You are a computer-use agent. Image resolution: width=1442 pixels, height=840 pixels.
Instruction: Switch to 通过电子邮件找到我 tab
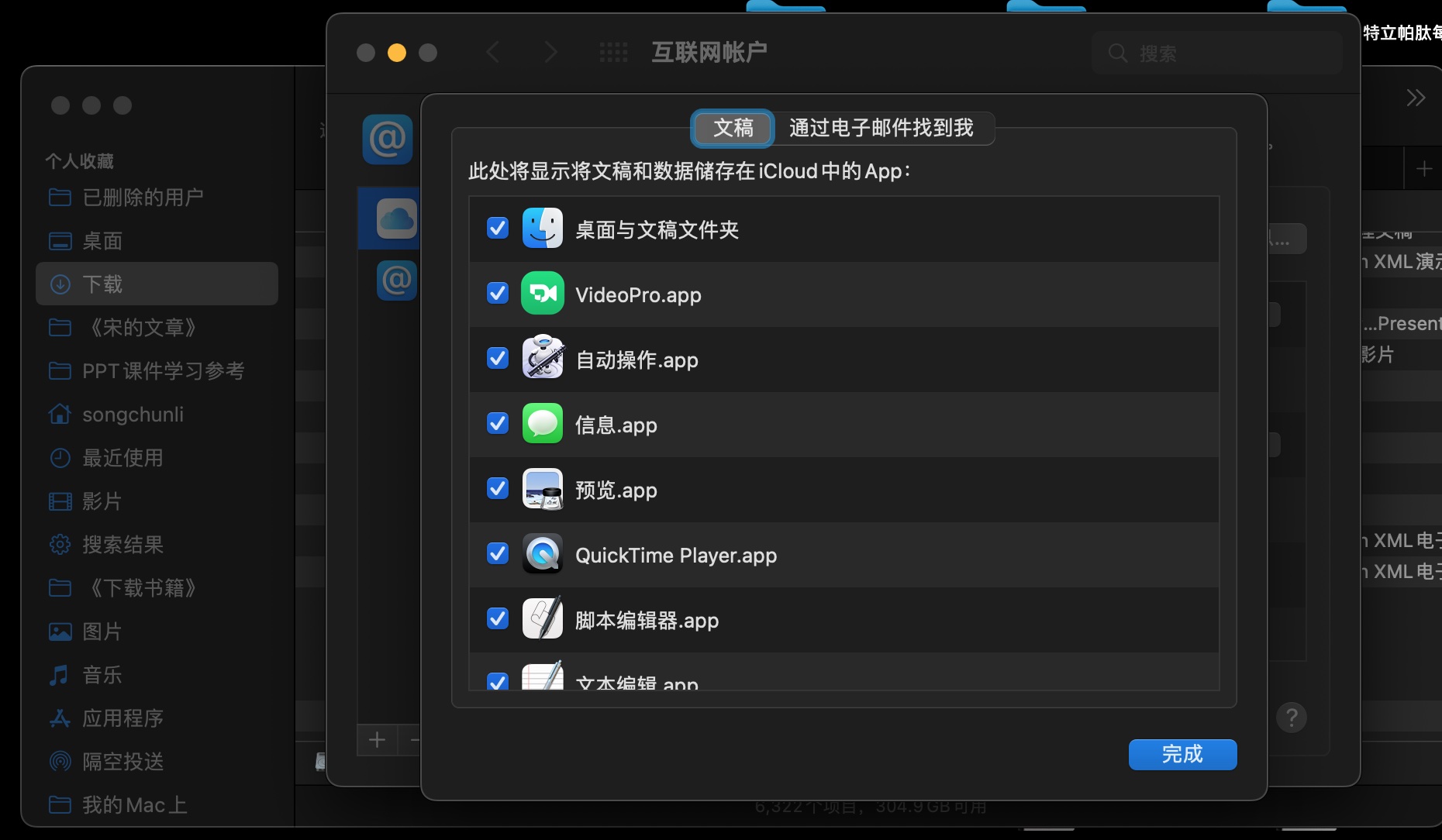click(x=881, y=128)
